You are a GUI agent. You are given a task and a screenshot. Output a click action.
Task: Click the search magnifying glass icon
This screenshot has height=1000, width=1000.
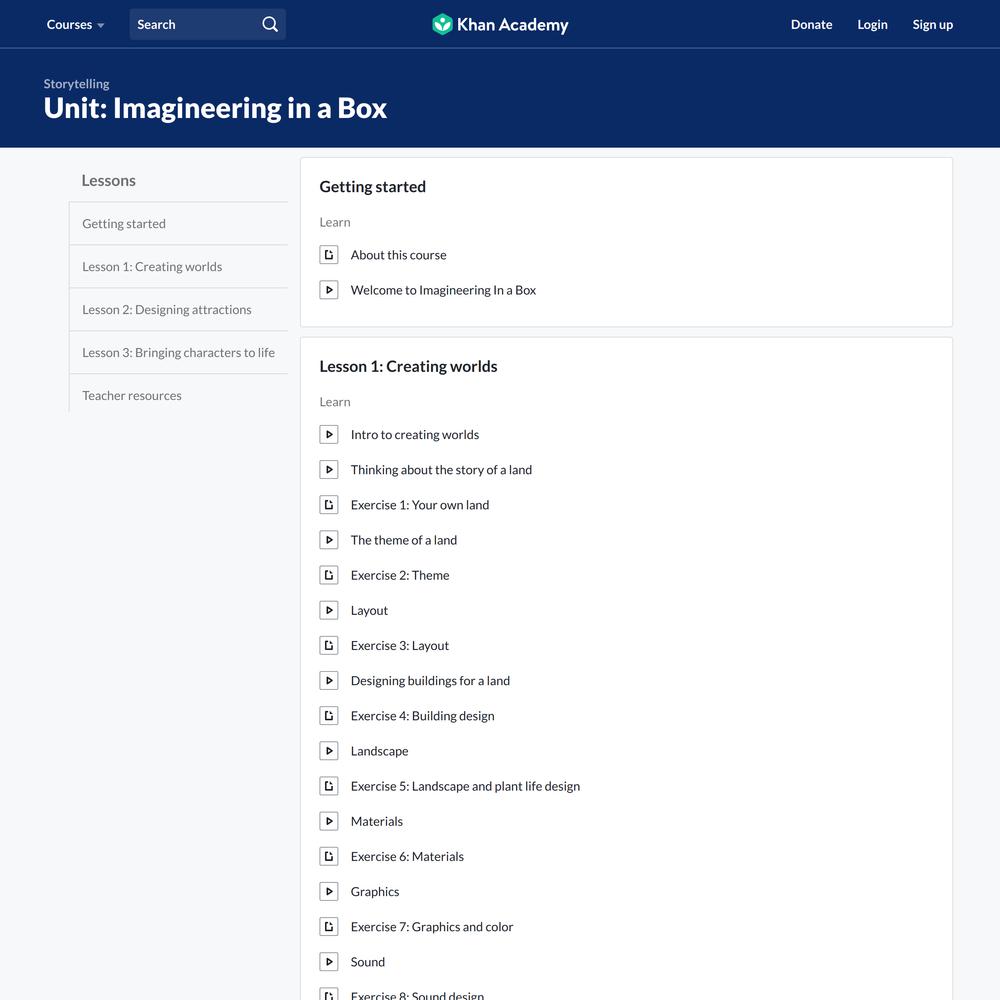pos(270,24)
